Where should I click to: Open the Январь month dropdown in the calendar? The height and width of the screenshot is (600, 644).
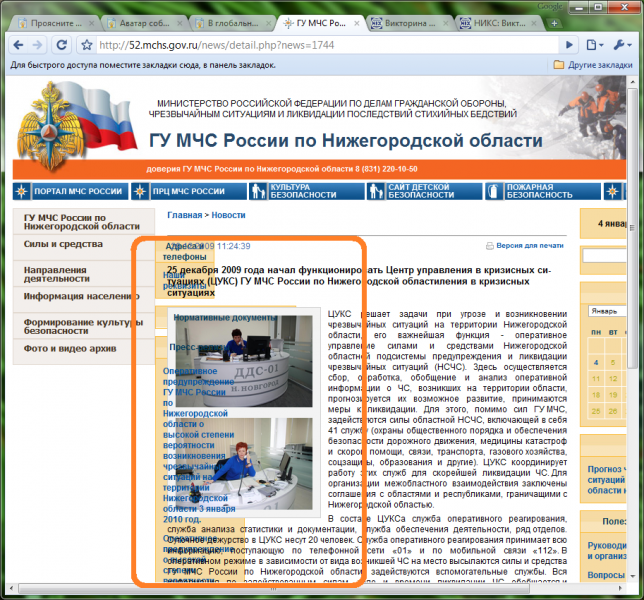point(607,311)
